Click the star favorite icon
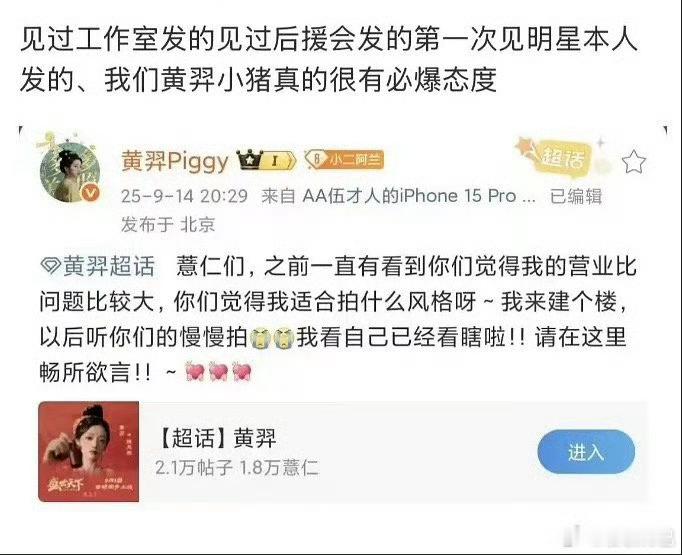This screenshot has height=555, width=682. tap(633, 161)
